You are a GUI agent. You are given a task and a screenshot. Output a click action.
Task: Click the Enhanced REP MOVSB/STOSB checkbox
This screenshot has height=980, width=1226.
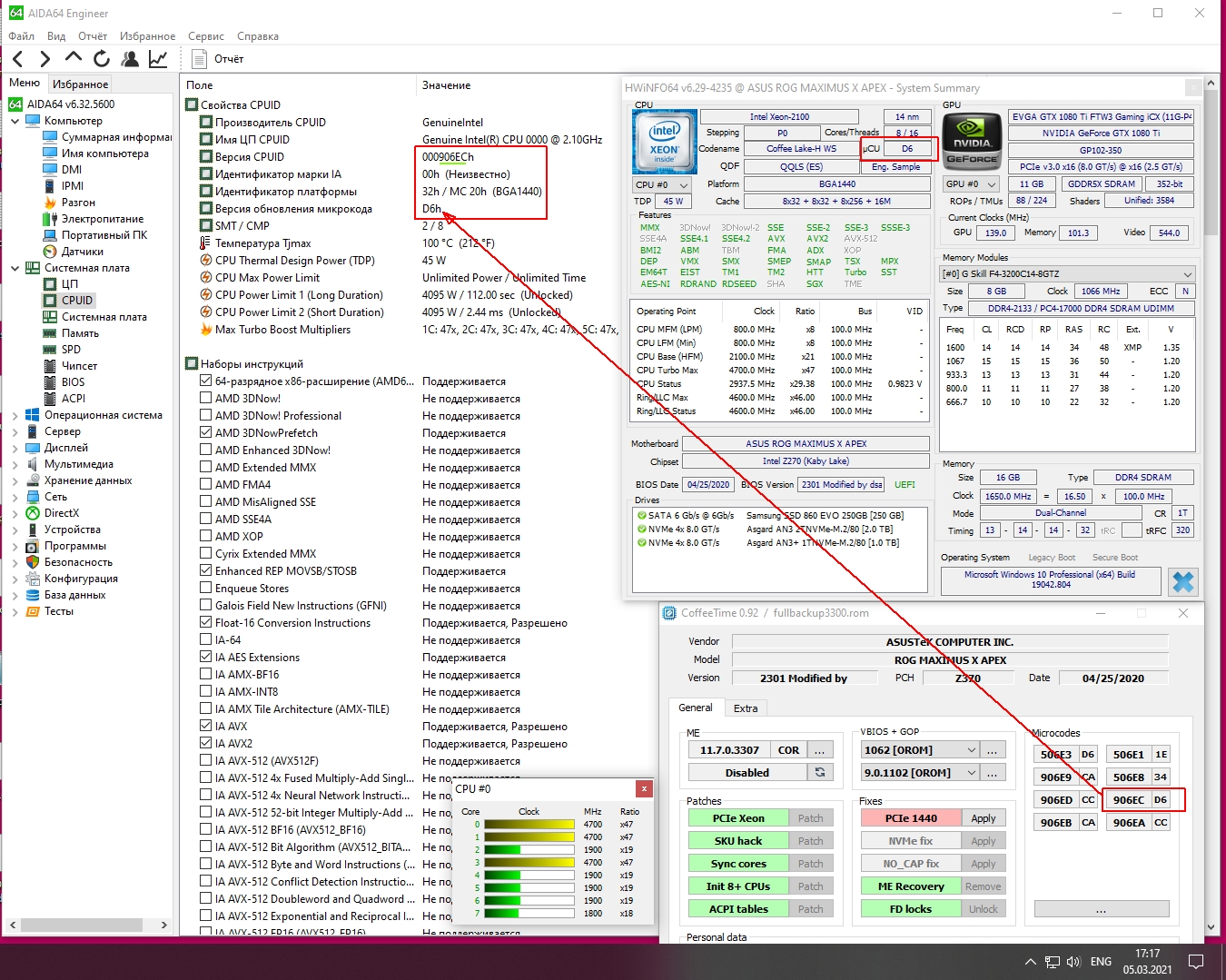[206, 571]
